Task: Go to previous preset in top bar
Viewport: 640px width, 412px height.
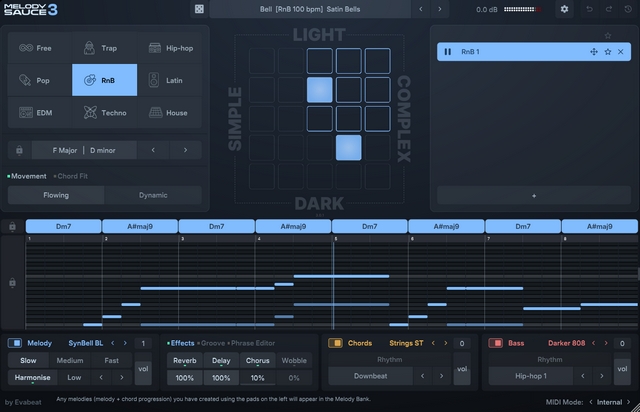Action: [421, 9]
